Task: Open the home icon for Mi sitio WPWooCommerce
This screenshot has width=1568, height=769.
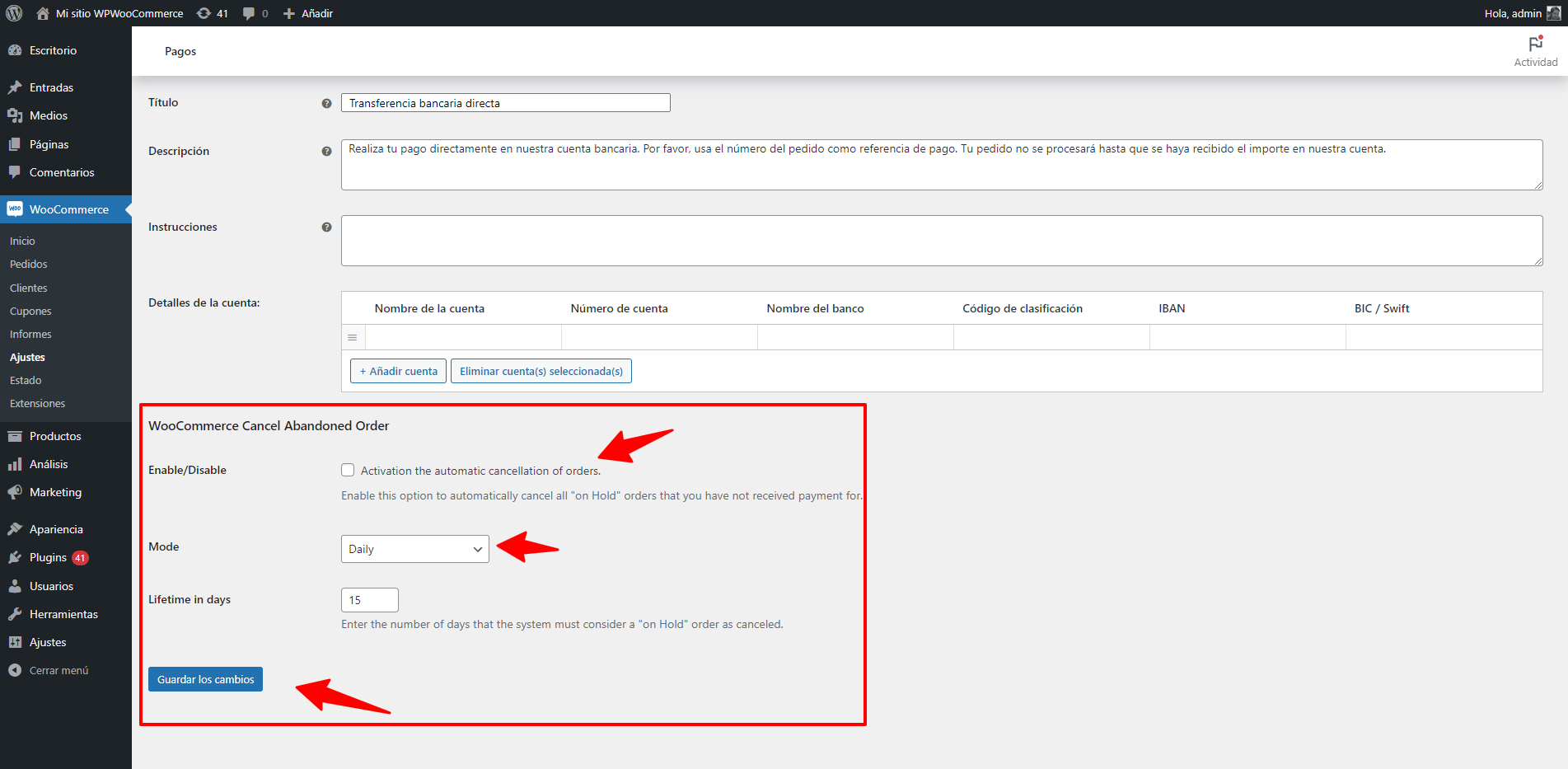Action: pos(43,13)
